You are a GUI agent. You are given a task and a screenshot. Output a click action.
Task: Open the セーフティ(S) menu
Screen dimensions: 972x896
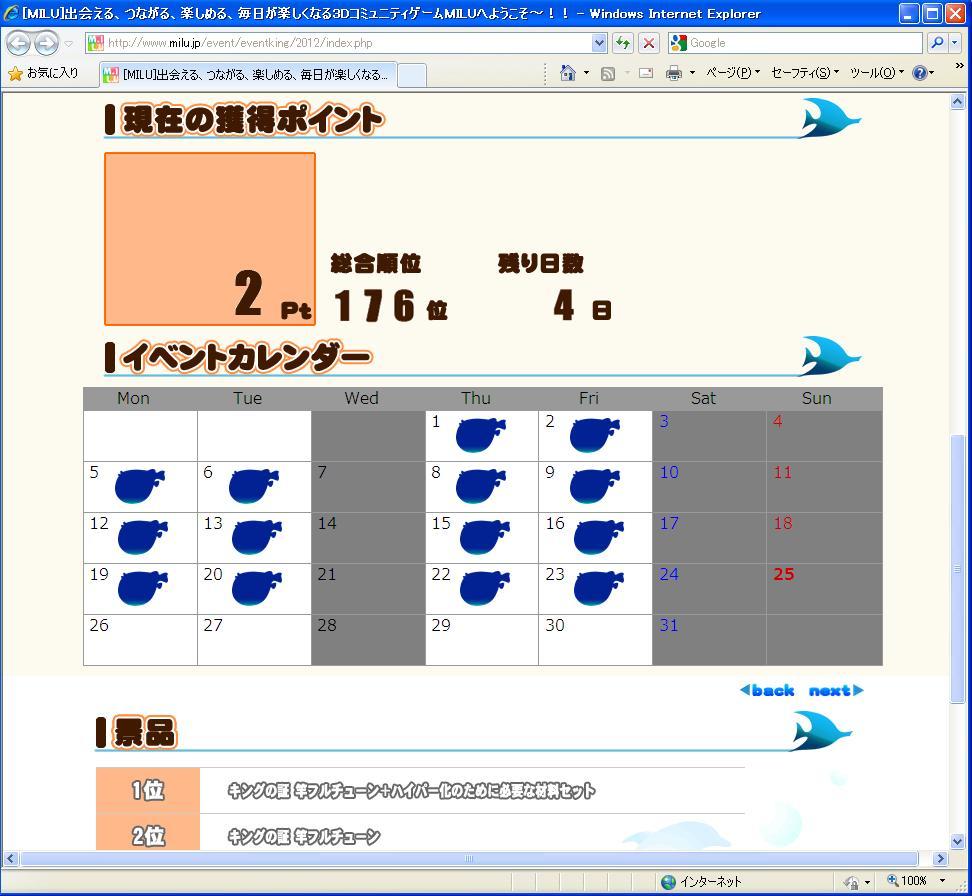coord(805,73)
